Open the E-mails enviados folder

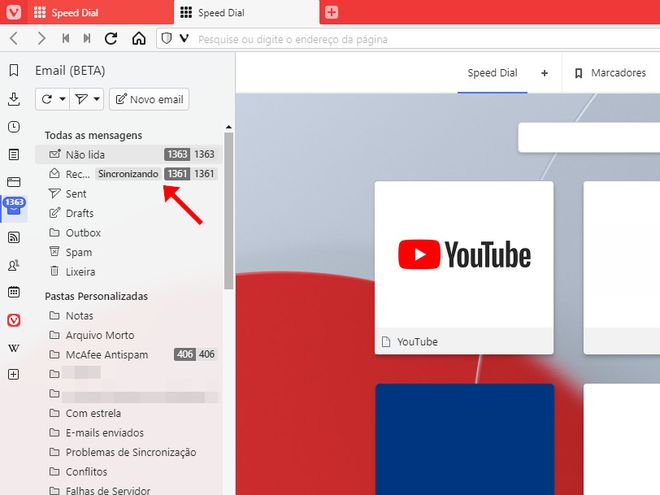pyautogui.click(x=127, y=433)
